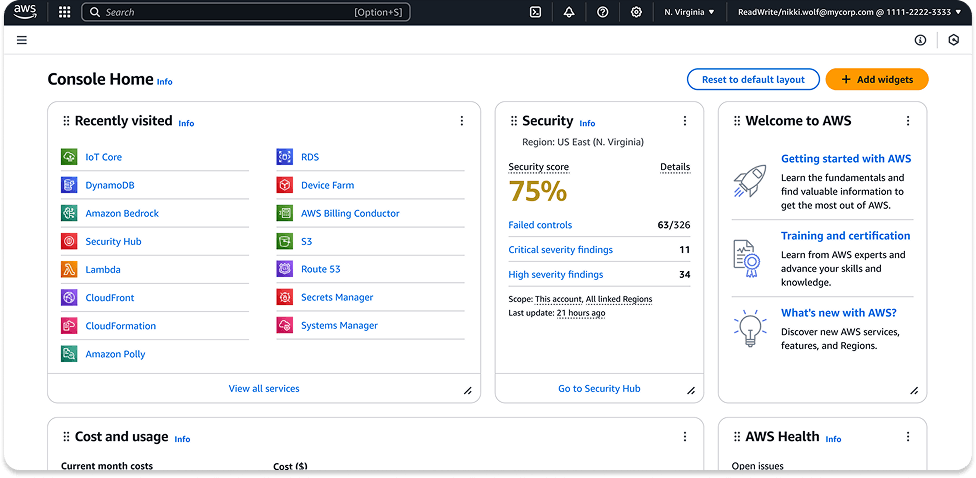The height and width of the screenshot is (478, 976).
Task: Launch CloudShell from the top bar
Action: tap(536, 13)
